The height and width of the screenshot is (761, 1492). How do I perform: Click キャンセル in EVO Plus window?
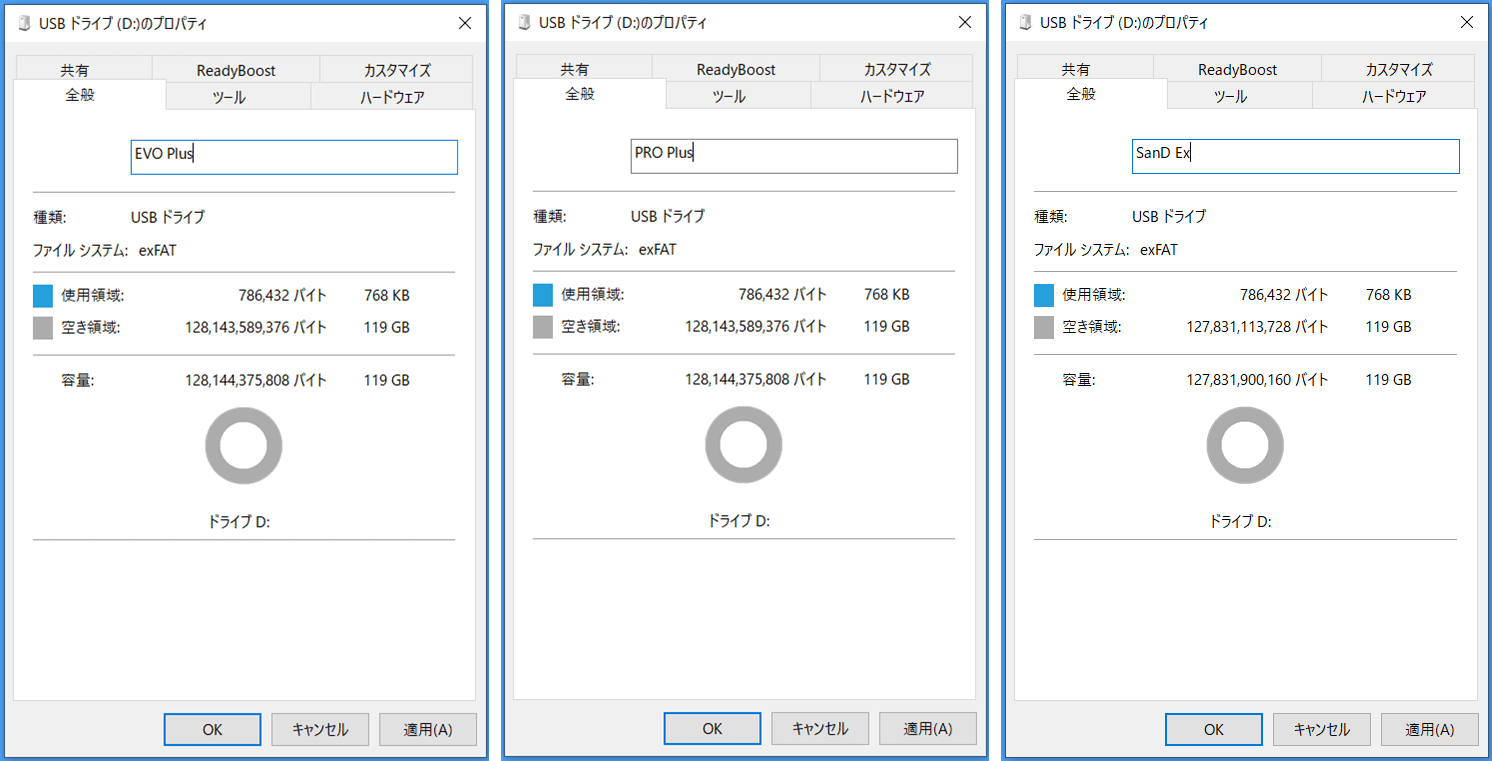pos(320,730)
